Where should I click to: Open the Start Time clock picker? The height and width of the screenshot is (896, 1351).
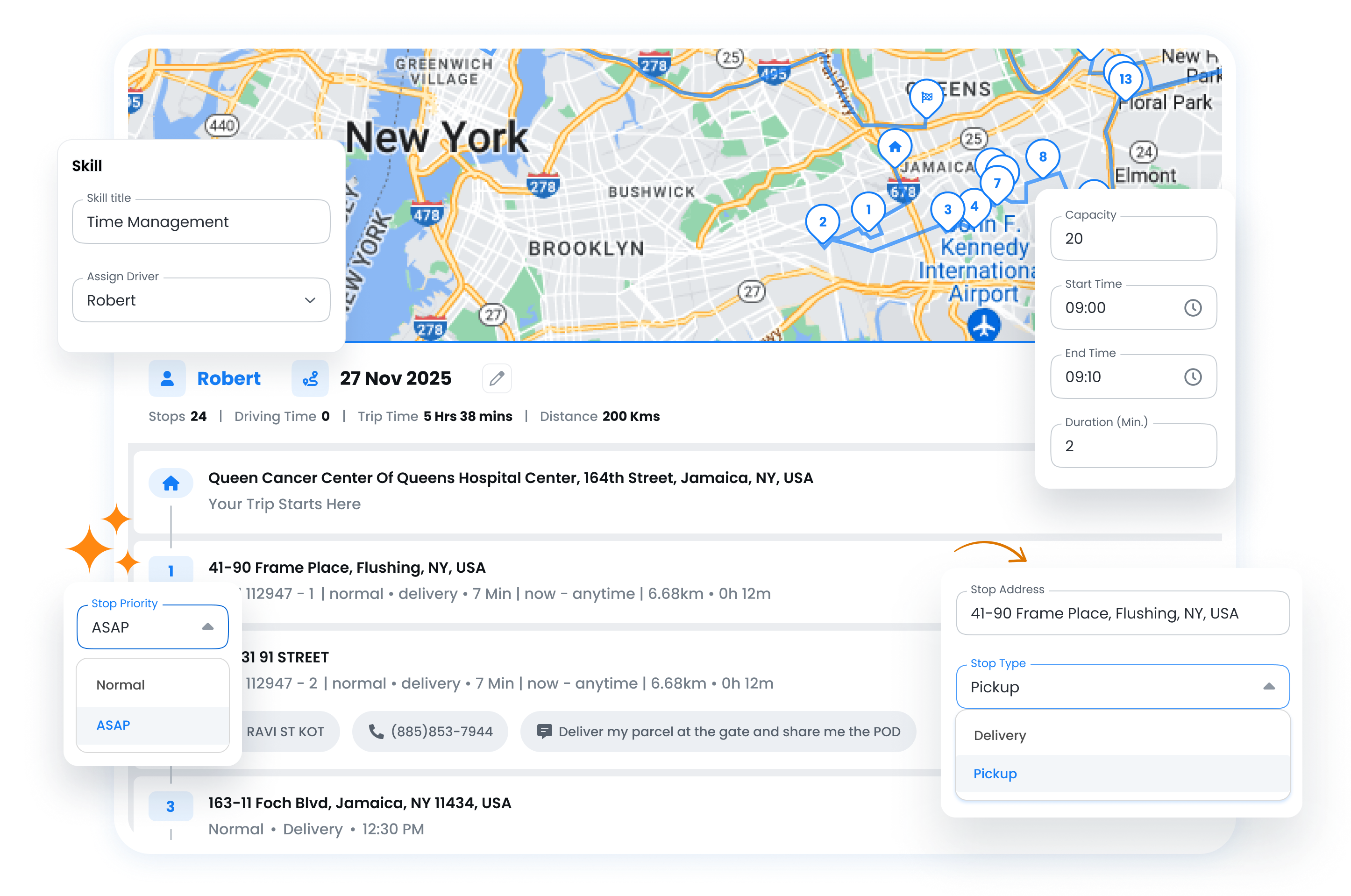[1194, 307]
